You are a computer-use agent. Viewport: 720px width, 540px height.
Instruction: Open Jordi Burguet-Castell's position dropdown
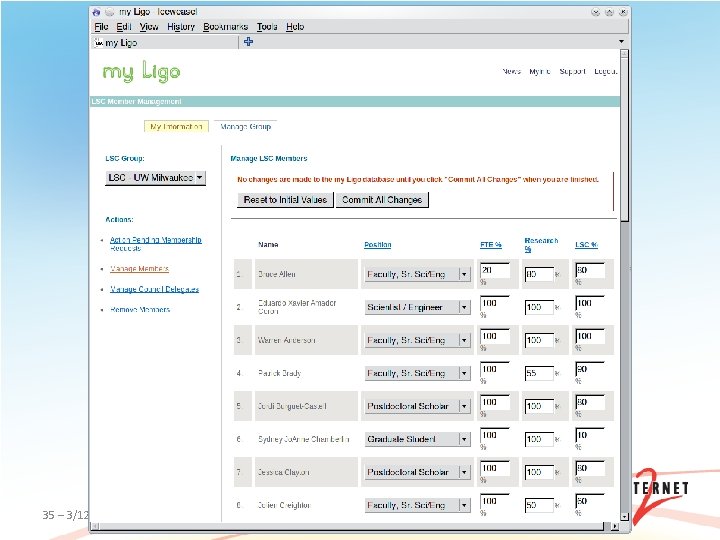pos(418,406)
